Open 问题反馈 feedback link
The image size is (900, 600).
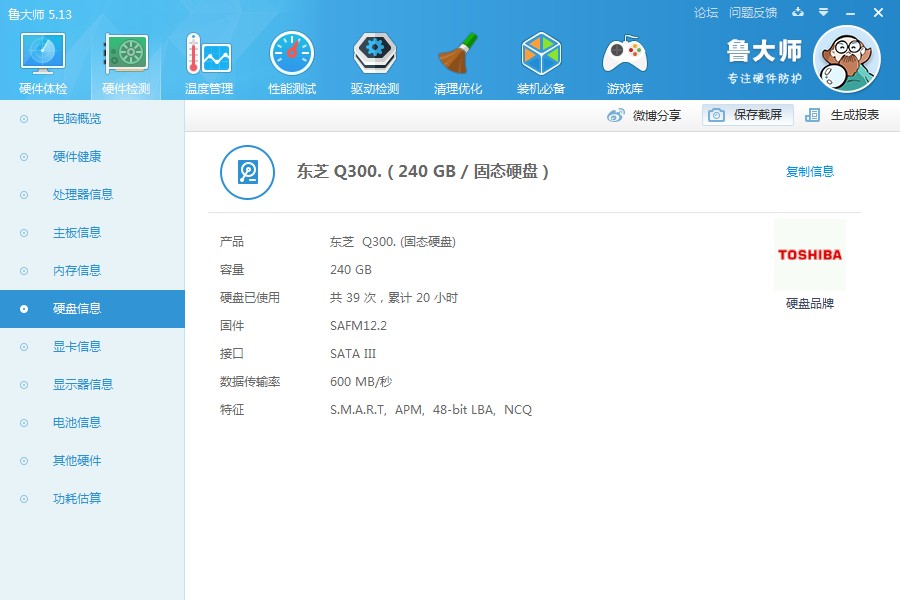tap(752, 13)
